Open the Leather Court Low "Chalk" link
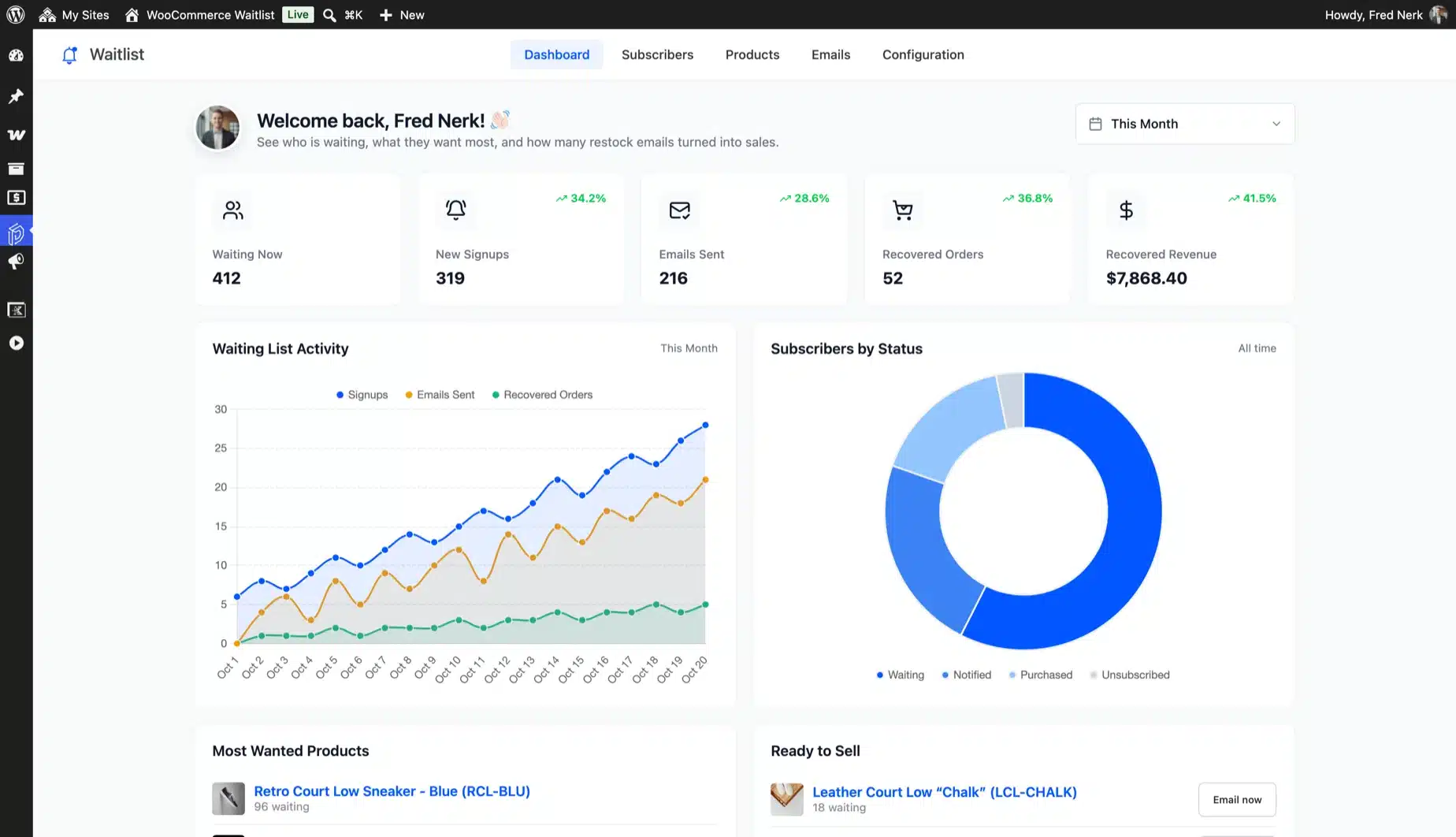The height and width of the screenshot is (837, 1456). 944,792
